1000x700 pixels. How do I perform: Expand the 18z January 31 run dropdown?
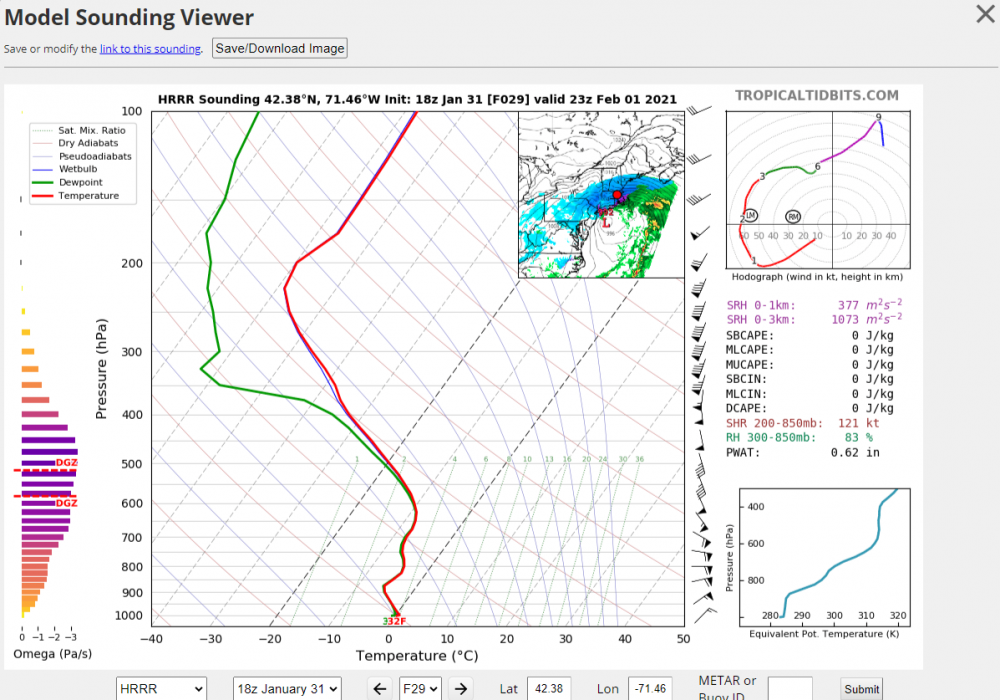(287, 688)
